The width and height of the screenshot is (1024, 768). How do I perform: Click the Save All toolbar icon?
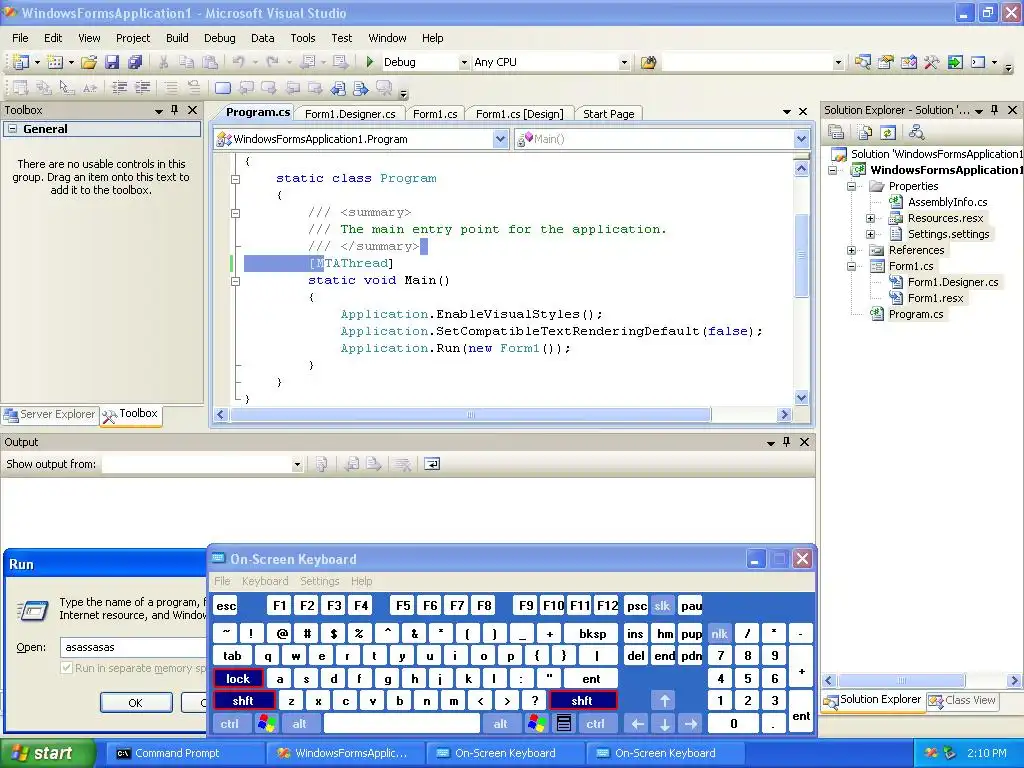[135, 62]
